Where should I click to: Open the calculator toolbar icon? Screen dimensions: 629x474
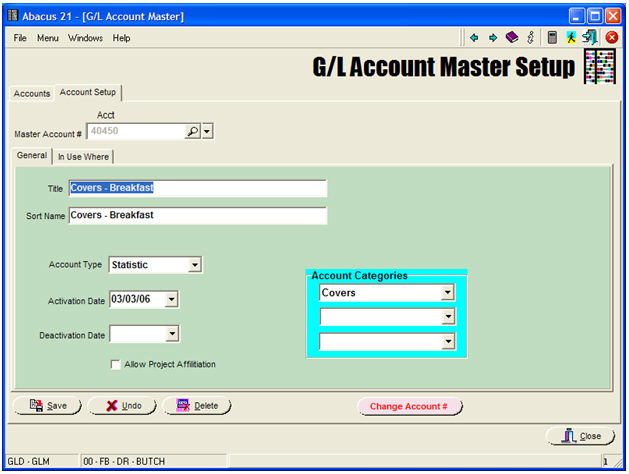(552, 38)
